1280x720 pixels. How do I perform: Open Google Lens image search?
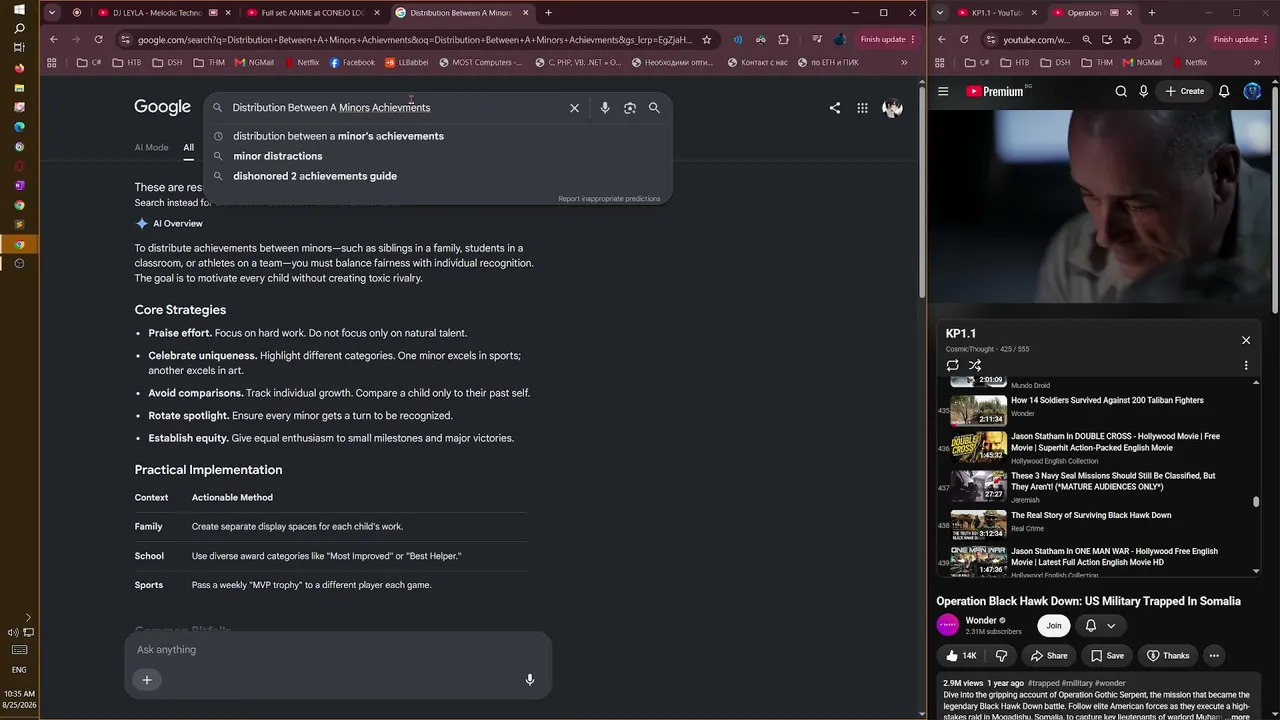point(630,108)
